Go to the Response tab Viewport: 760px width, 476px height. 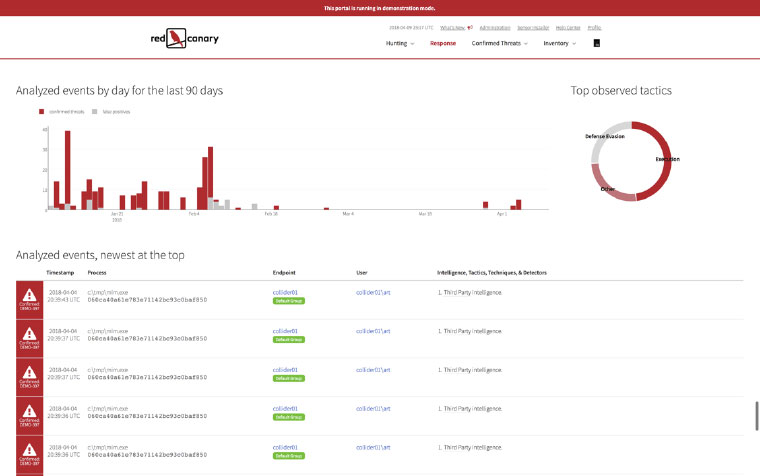443,44
